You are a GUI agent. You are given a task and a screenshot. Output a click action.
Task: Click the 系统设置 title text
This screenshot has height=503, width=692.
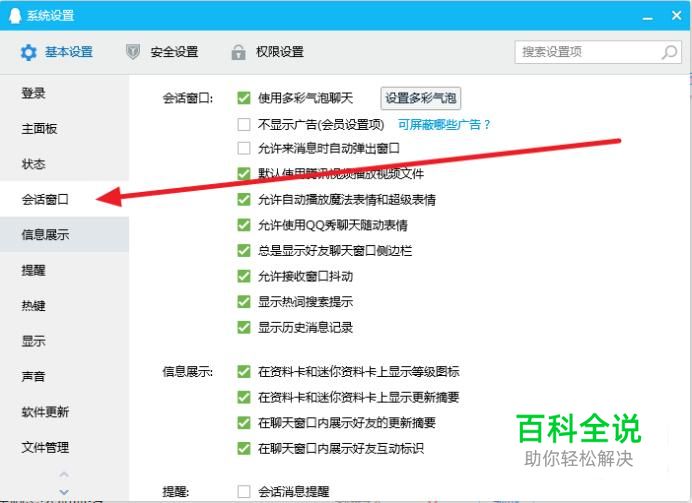coord(50,16)
